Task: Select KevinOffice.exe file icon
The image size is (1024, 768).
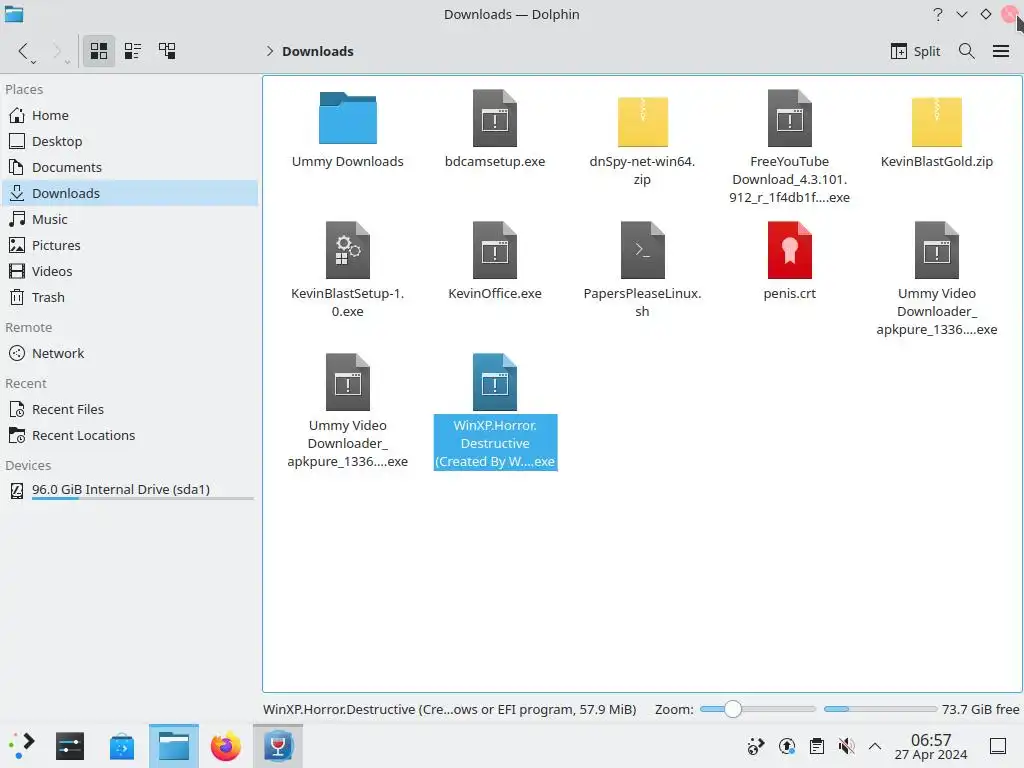Action: click(x=494, y=250)
